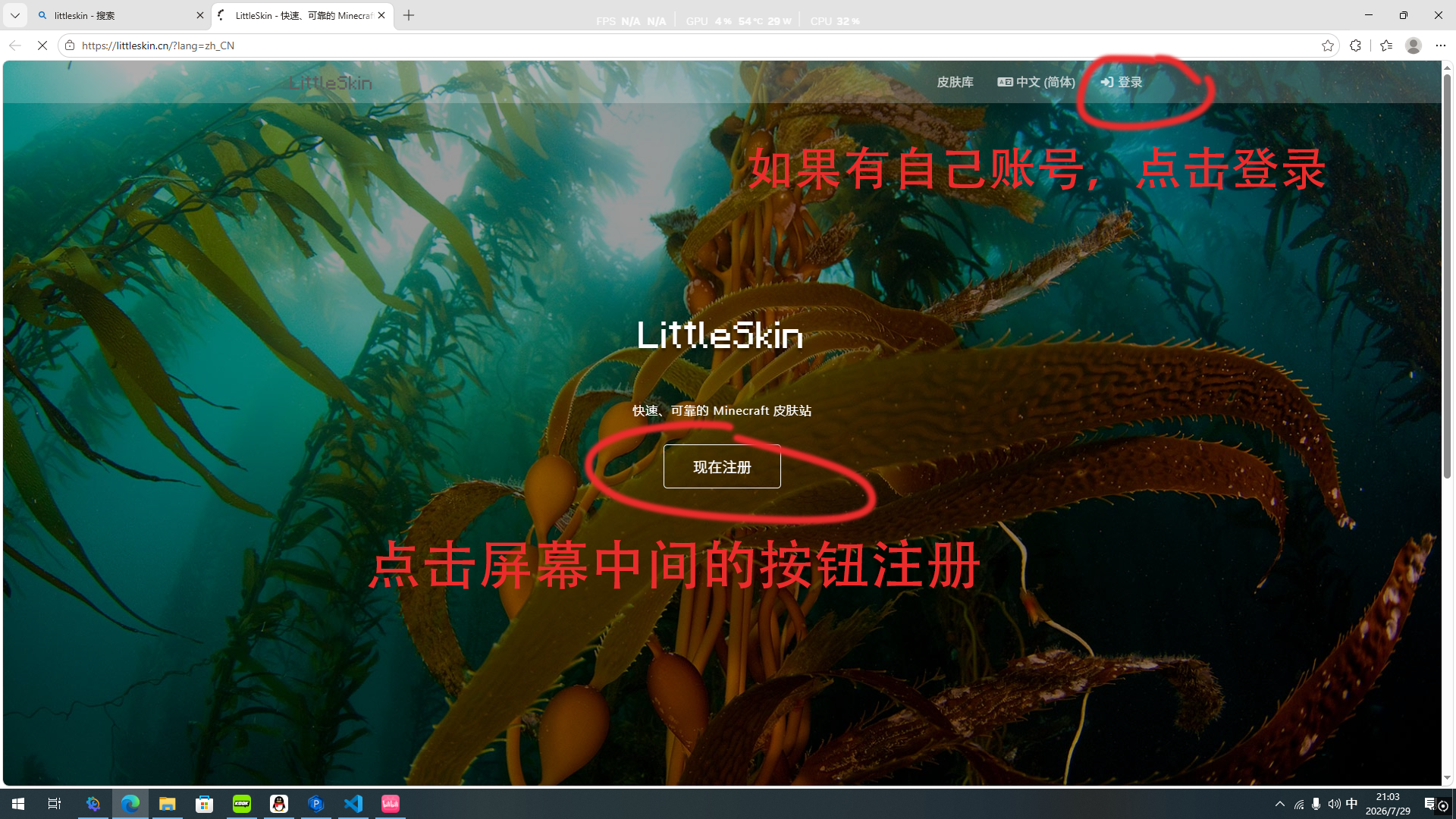
Task: Click the 登录 login link
Action: [x=1122, y=82]
